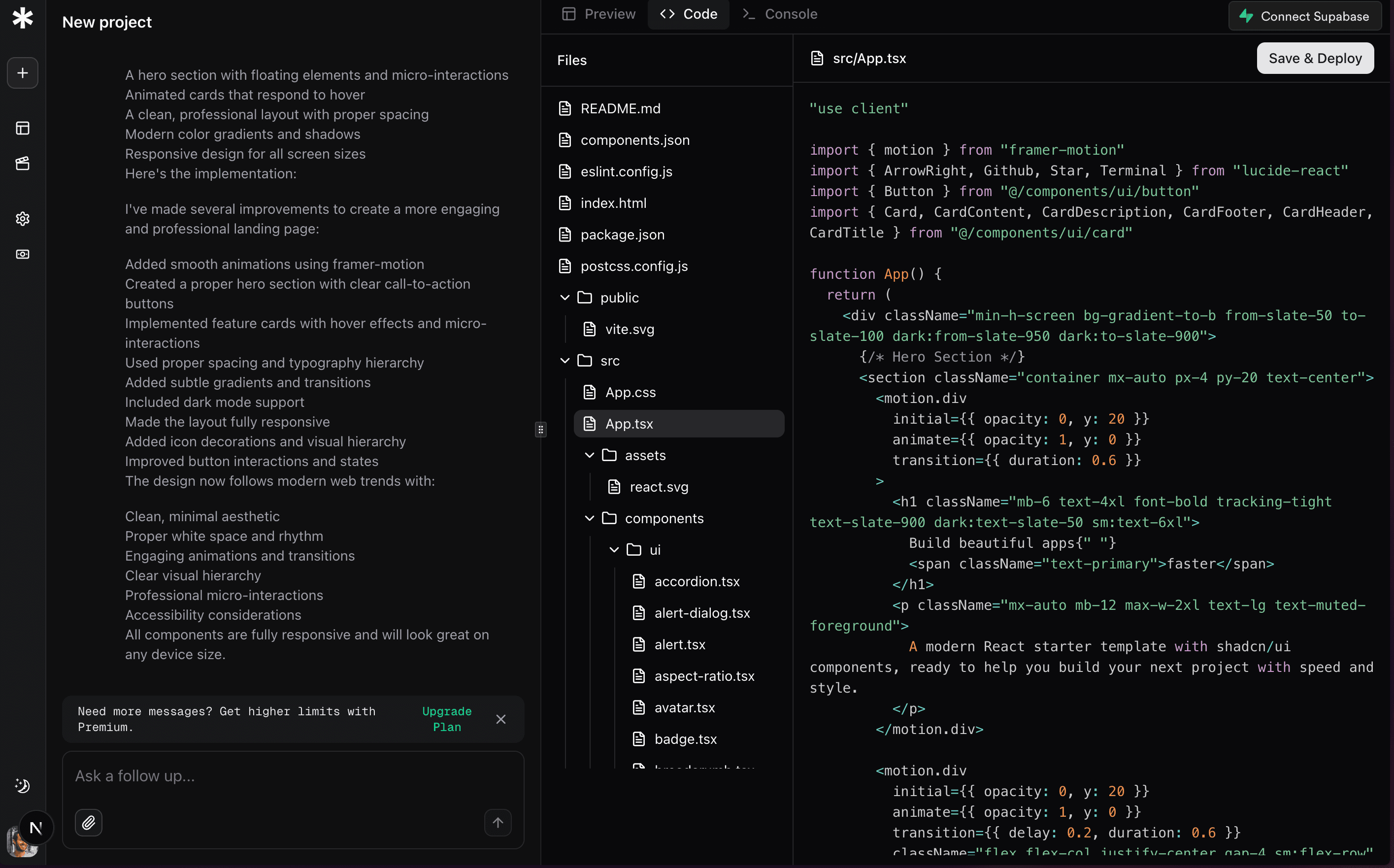The image size is (1394, 868).
Task: Start a new project with plus icon
Action: click(22, 73)
